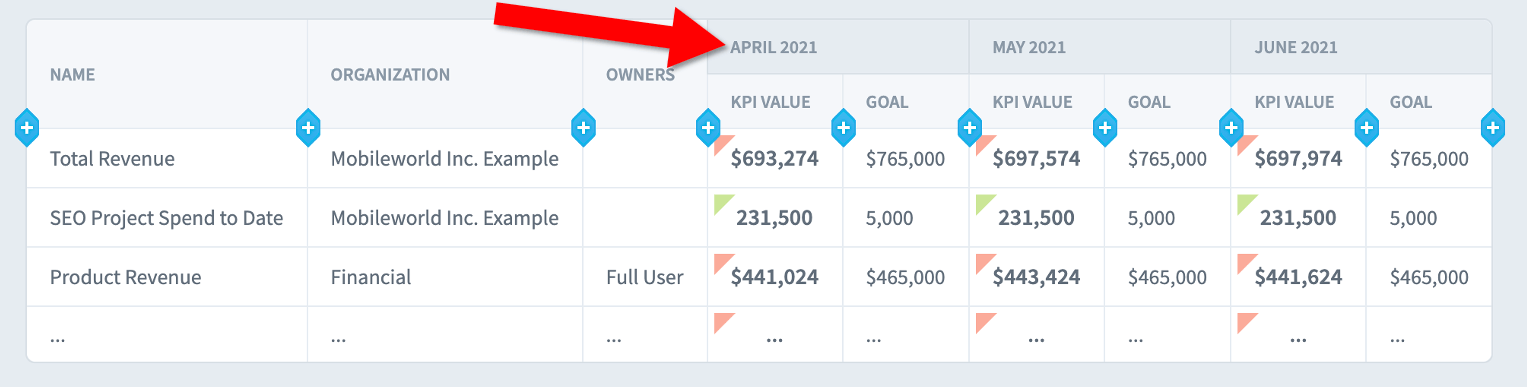The height and width of the screenshot is (387, 1527).
Task: Add column between June KPI Value and Goal
Action: 1367,127
